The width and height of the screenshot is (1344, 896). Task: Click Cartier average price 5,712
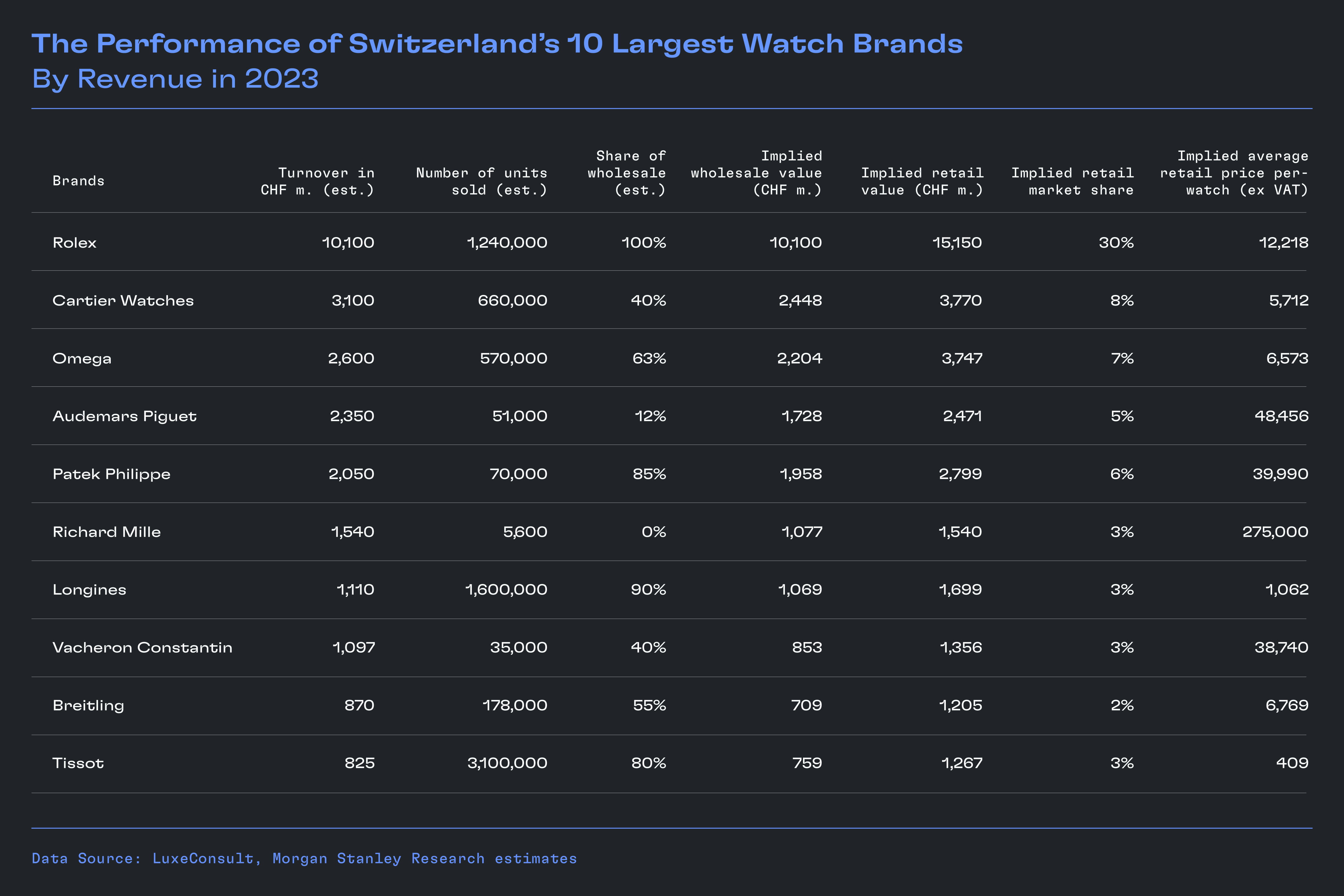[1289, 301]
